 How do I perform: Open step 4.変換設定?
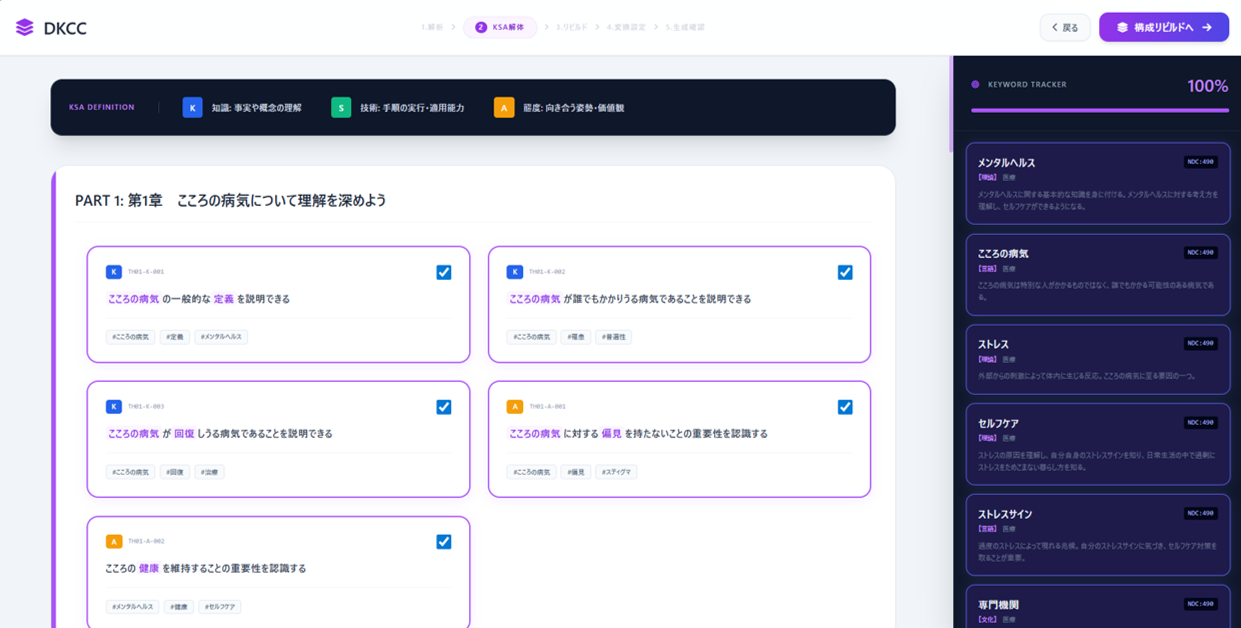627,27
